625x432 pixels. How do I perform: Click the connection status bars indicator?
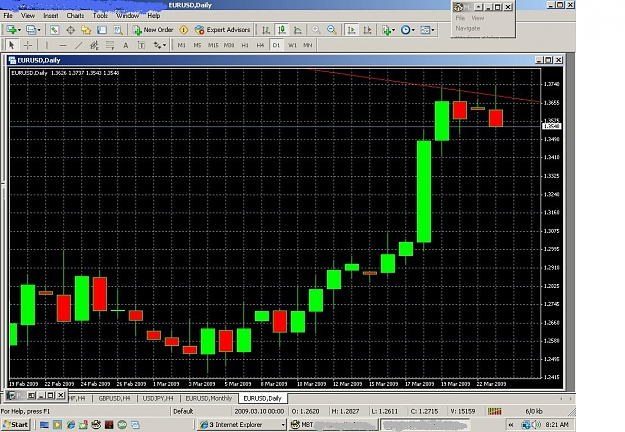pyautogui.click(x=494, y=411)
